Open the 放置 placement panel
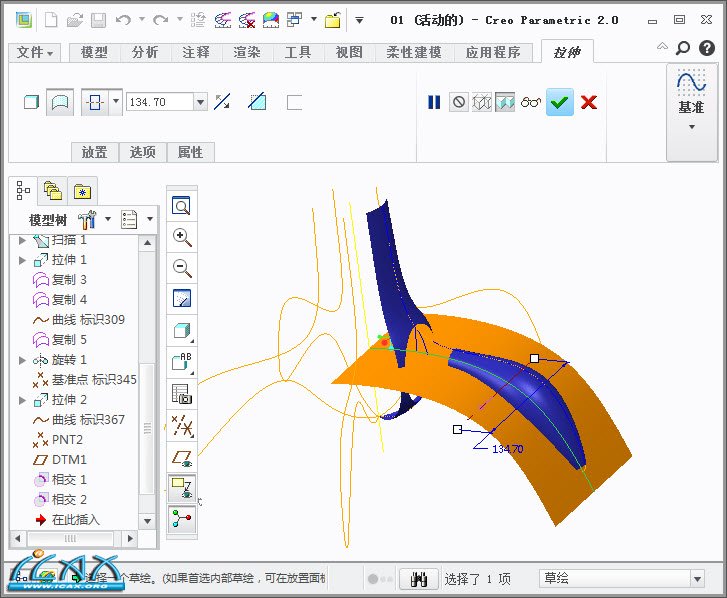 coord(95,152)
